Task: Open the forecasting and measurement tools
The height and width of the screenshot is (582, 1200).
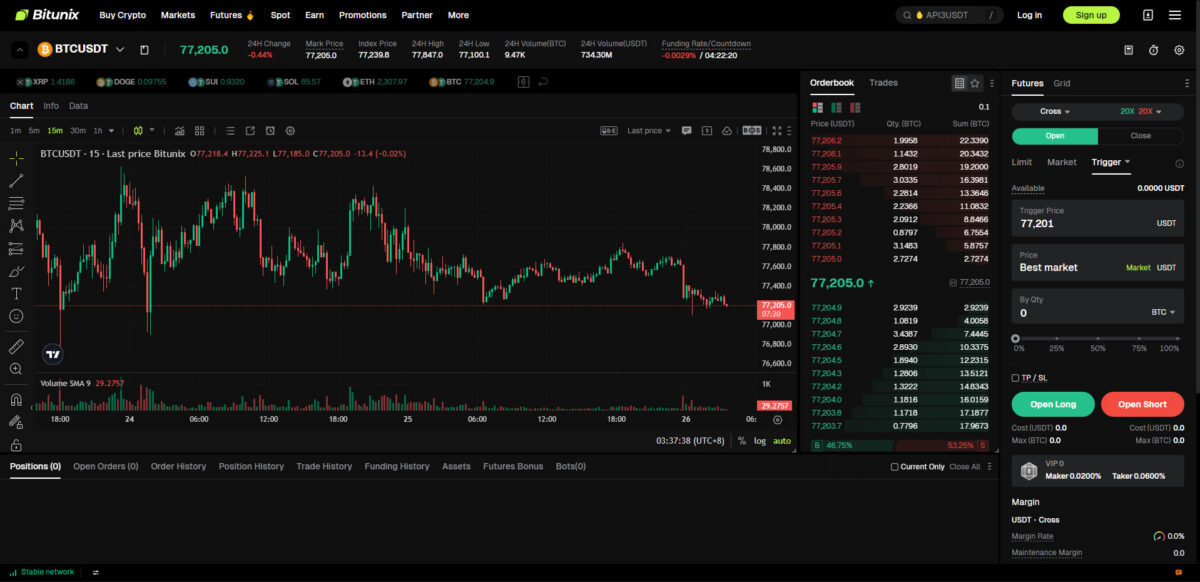Action: pyautogui.click(x=16, y=248)
